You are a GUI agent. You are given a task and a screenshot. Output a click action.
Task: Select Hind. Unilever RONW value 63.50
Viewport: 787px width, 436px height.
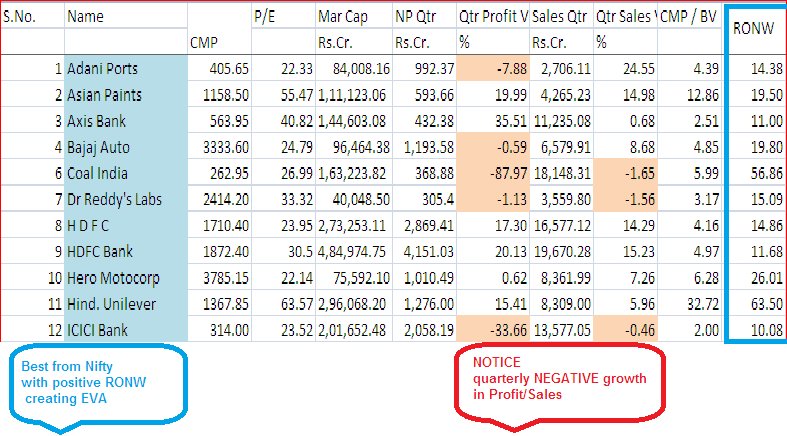pyautogui.click(x=756, y=303)
